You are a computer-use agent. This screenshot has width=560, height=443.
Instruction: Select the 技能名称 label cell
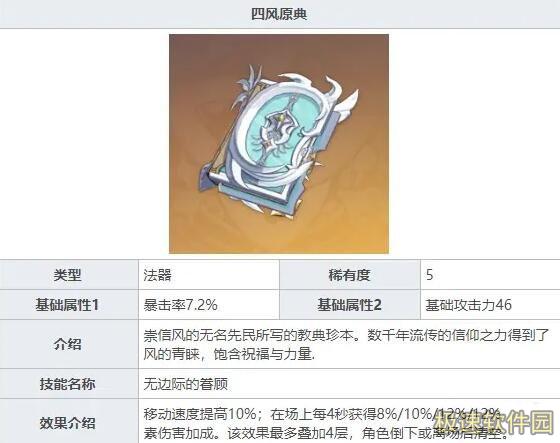(x=69, y=384)
